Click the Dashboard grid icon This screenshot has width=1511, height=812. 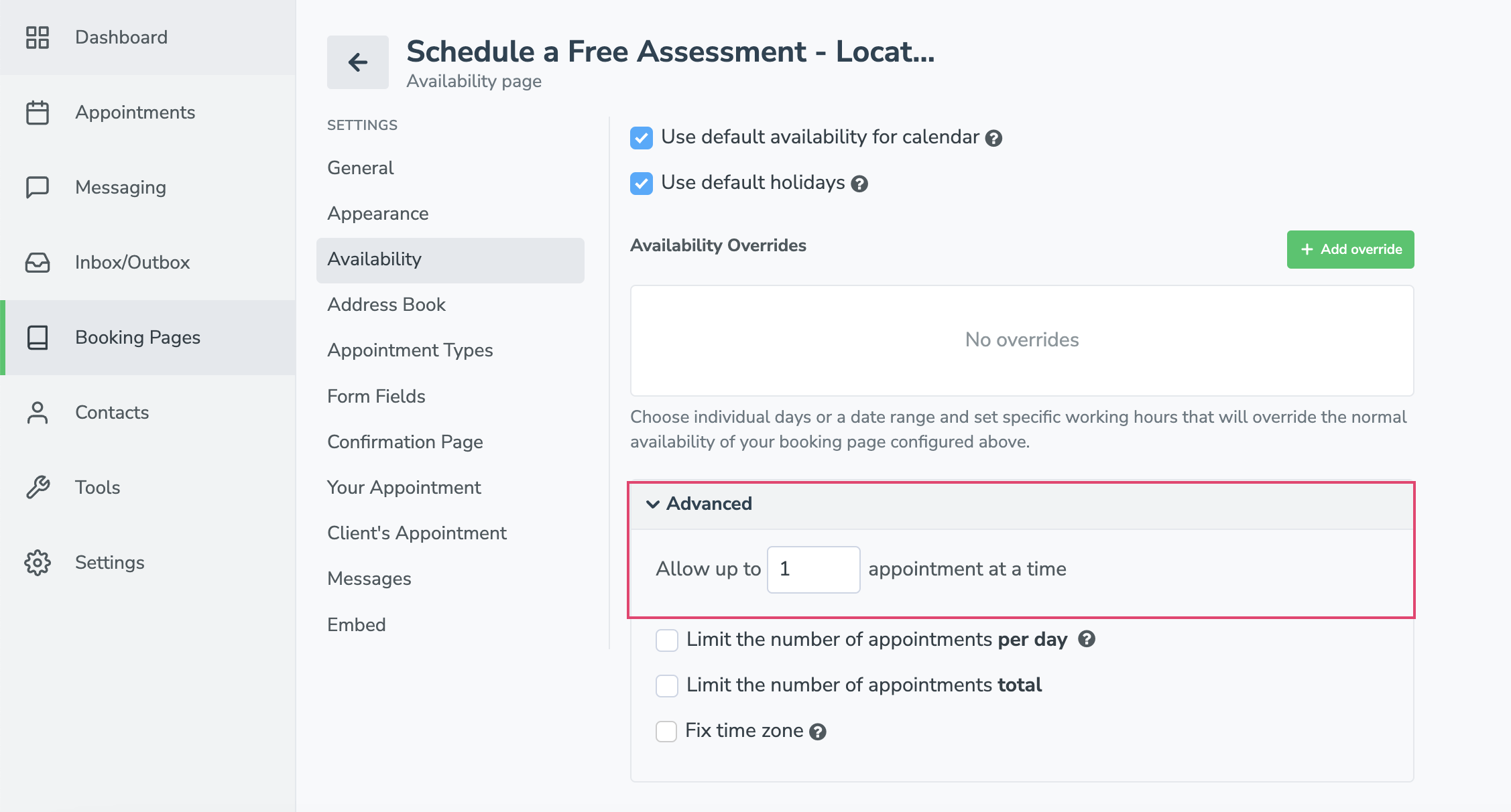38,38
